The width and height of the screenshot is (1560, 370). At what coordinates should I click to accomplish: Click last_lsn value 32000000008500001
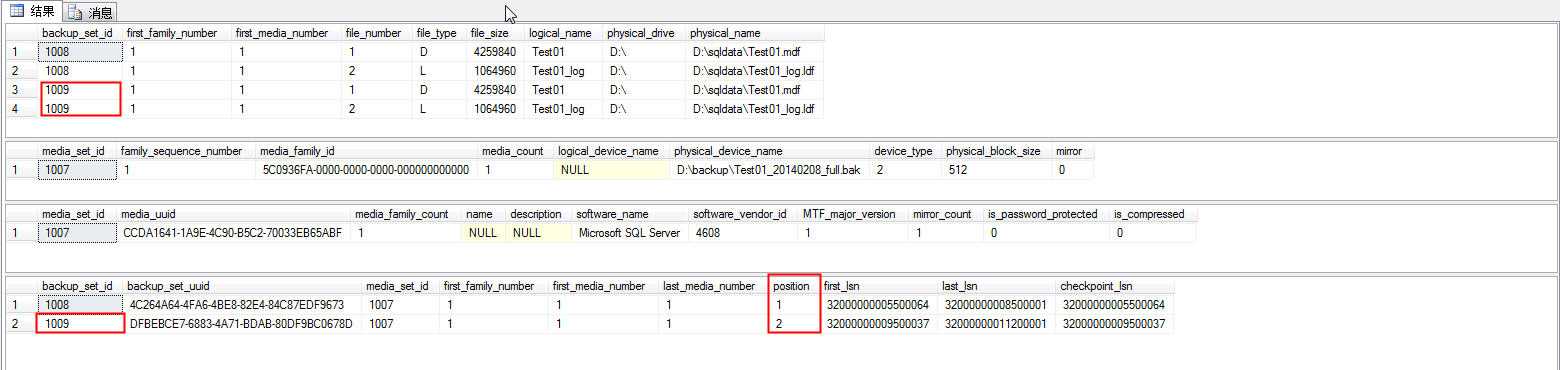(x=997, y=305)
